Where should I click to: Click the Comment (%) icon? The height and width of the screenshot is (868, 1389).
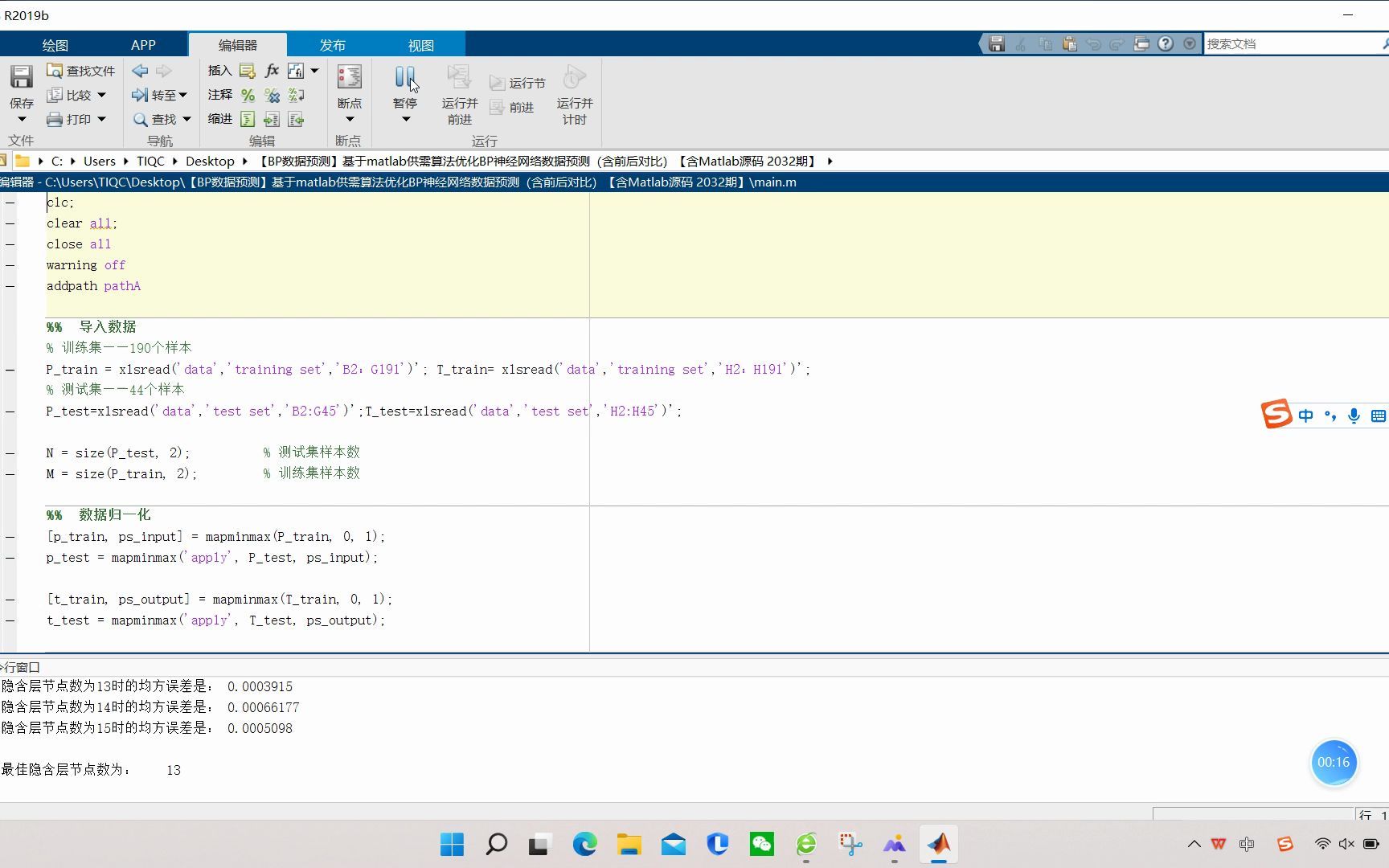[x=248, y=95]
